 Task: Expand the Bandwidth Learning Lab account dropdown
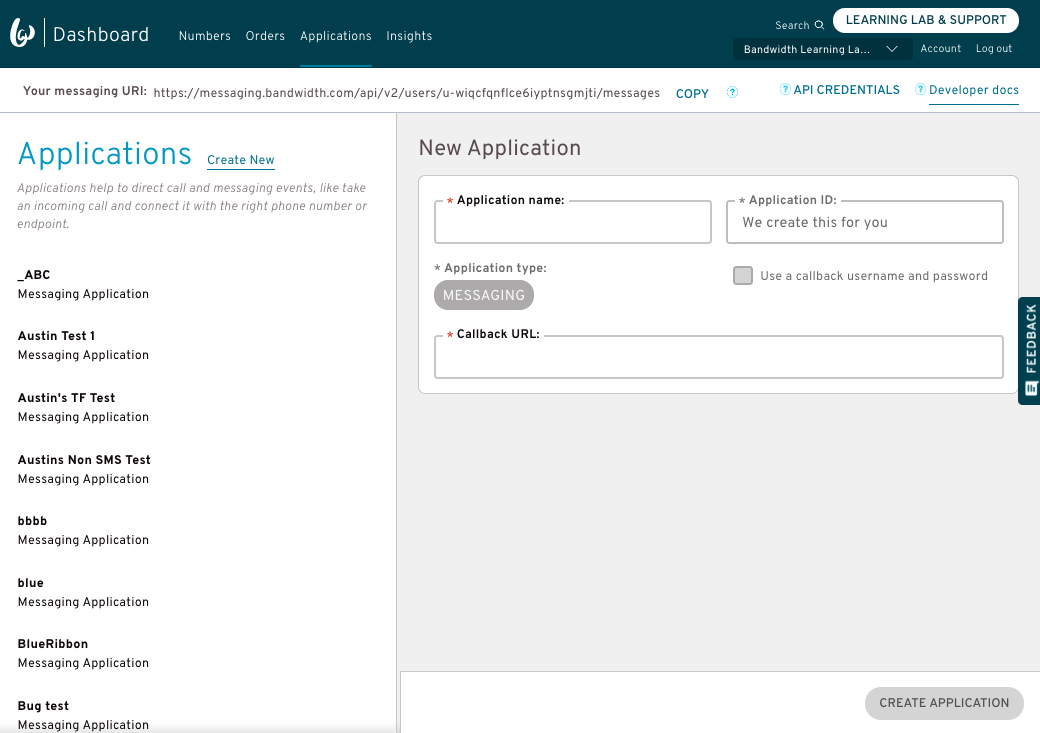(x=822, y=49)
